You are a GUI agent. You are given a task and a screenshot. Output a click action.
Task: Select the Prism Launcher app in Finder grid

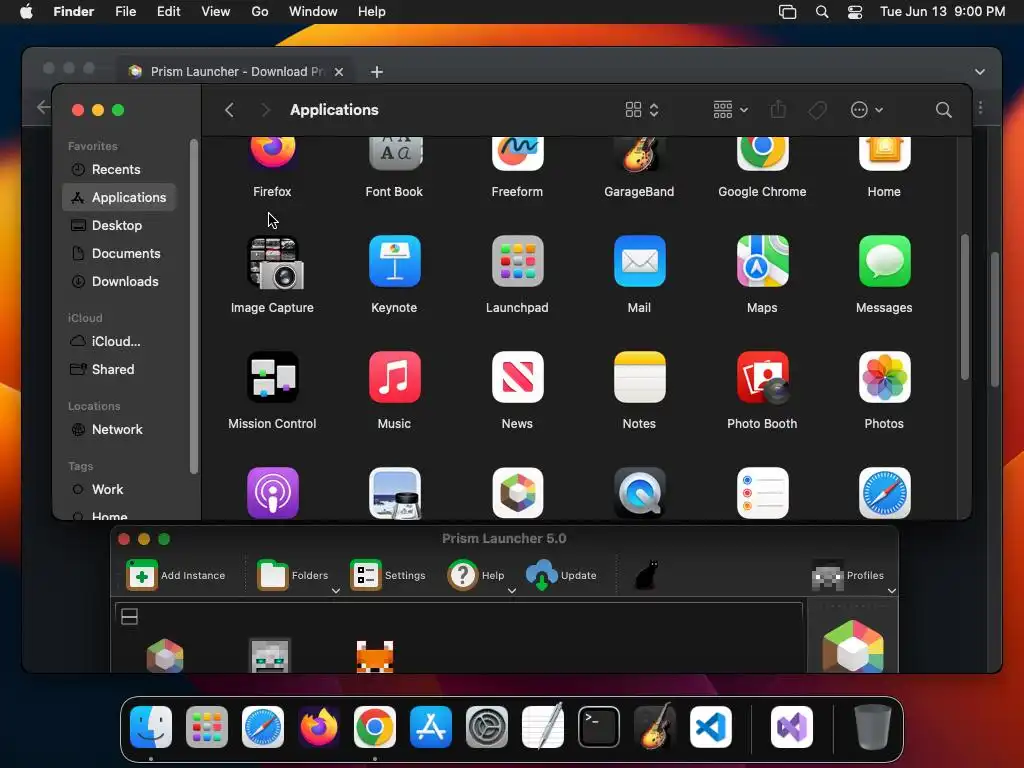click(517, 493)
